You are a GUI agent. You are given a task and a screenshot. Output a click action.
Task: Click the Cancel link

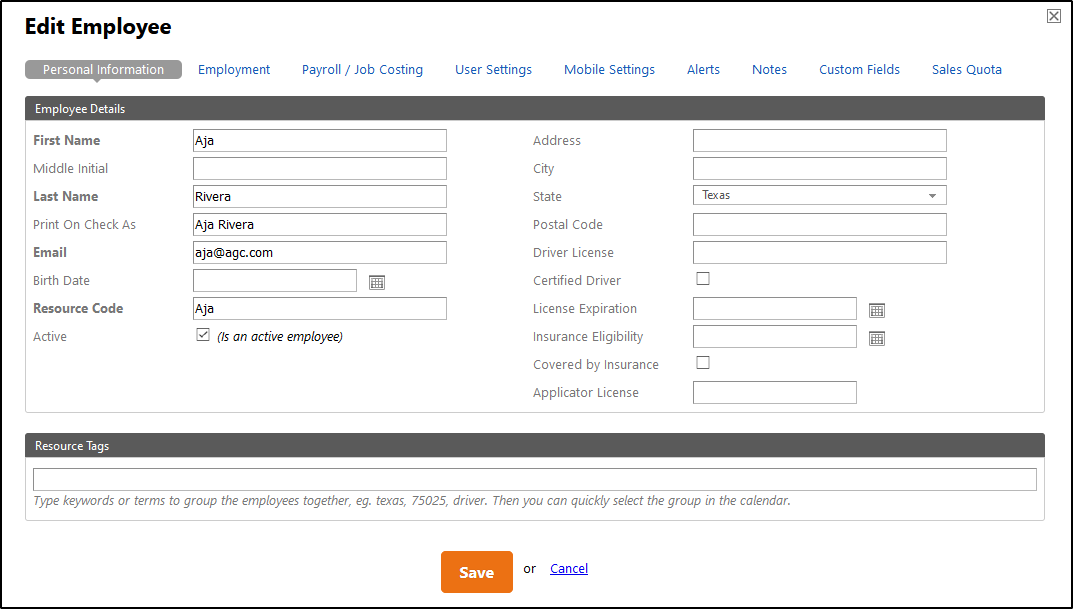569,569
